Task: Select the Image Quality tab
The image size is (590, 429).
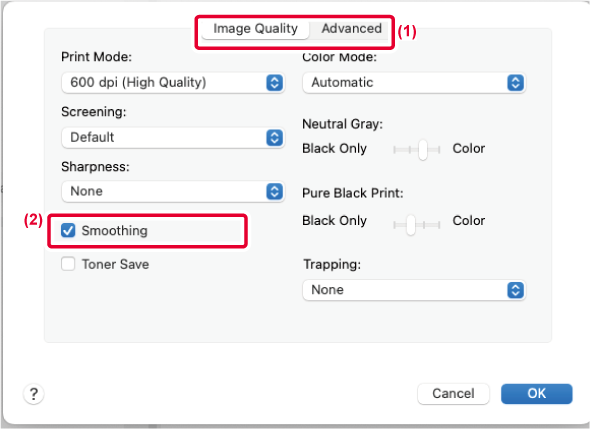Action: pos(255,29)
